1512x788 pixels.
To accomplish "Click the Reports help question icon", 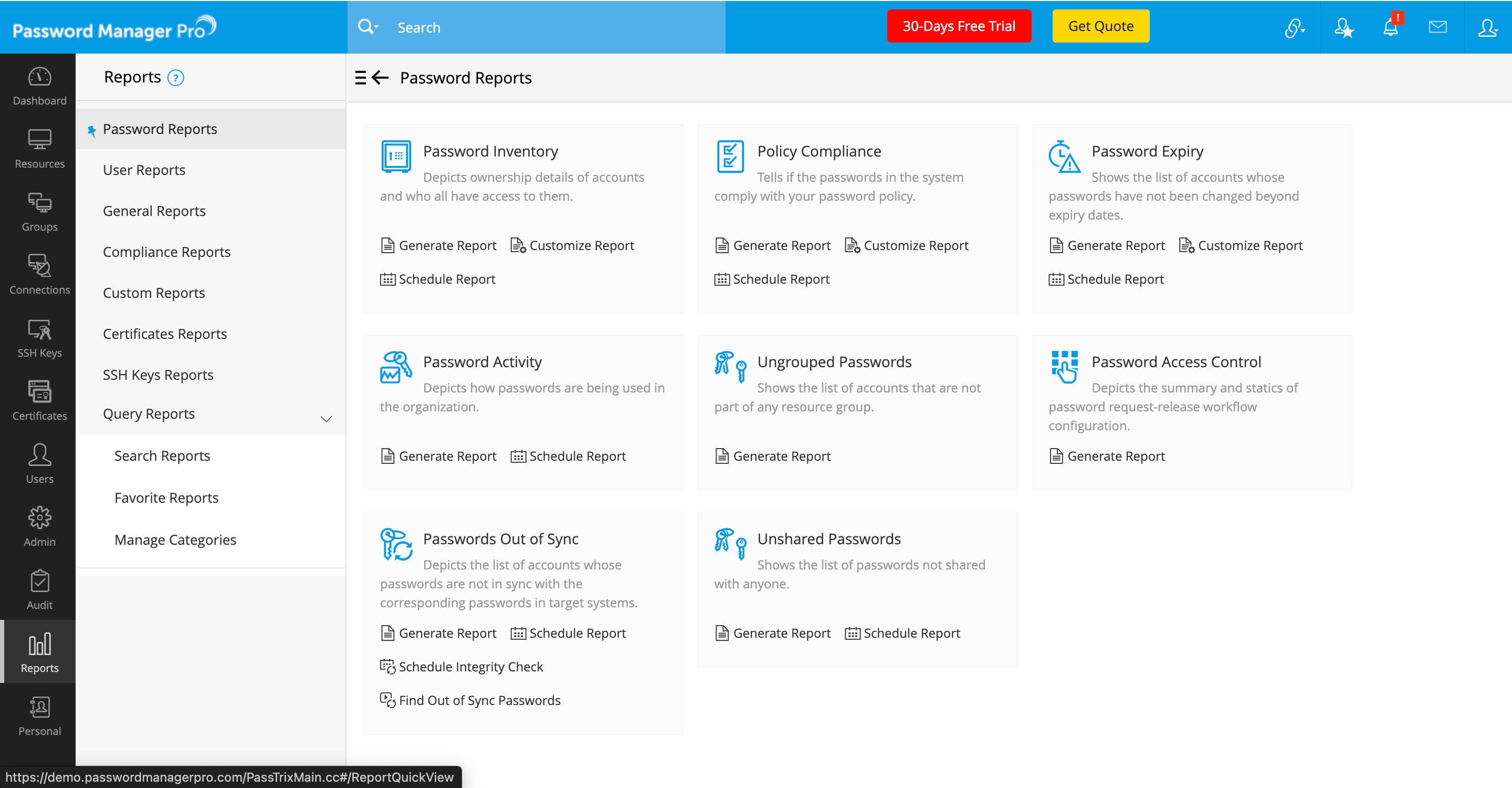I will tap(175, 78).
